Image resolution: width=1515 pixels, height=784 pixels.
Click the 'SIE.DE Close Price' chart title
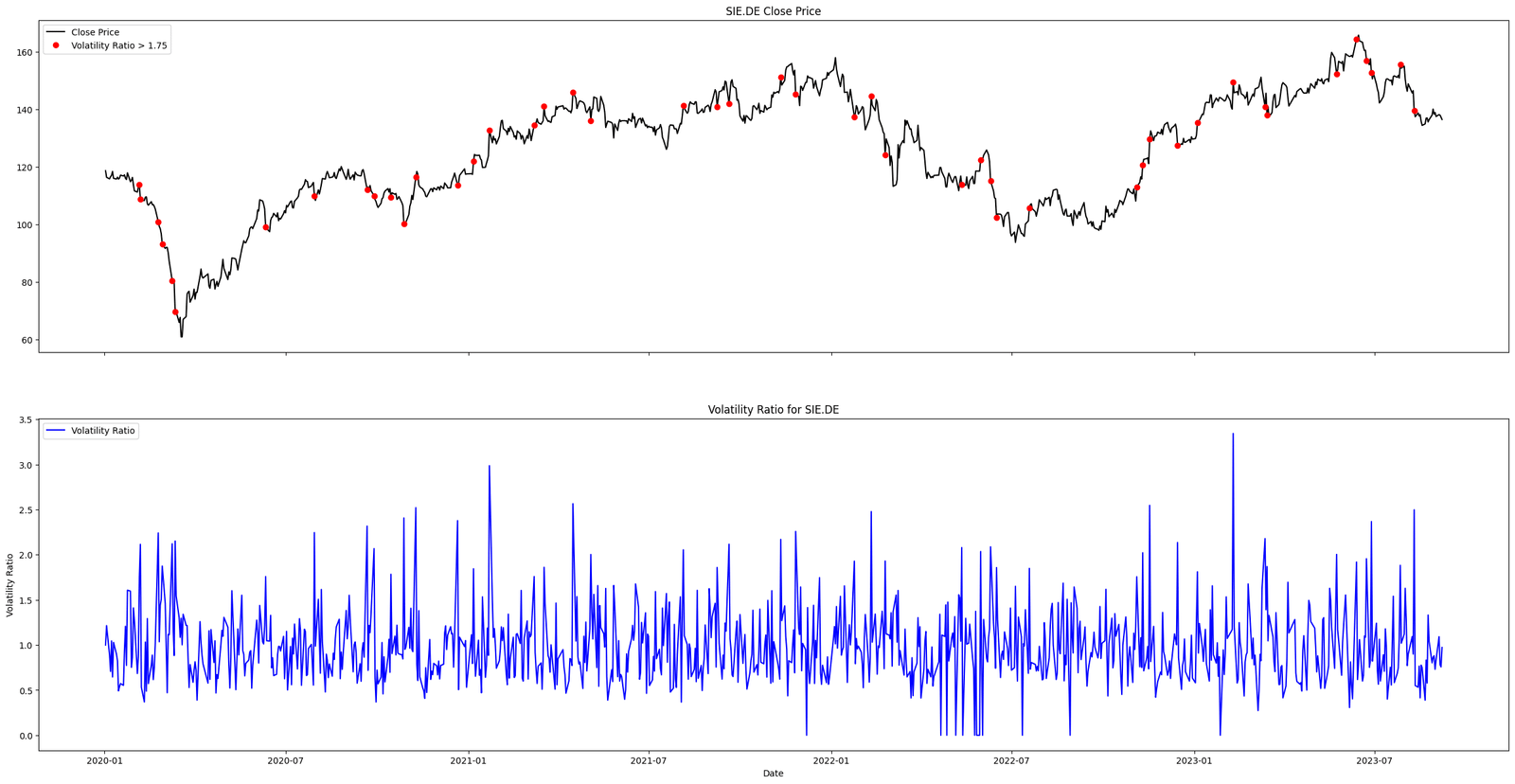(x=773, y=11)
